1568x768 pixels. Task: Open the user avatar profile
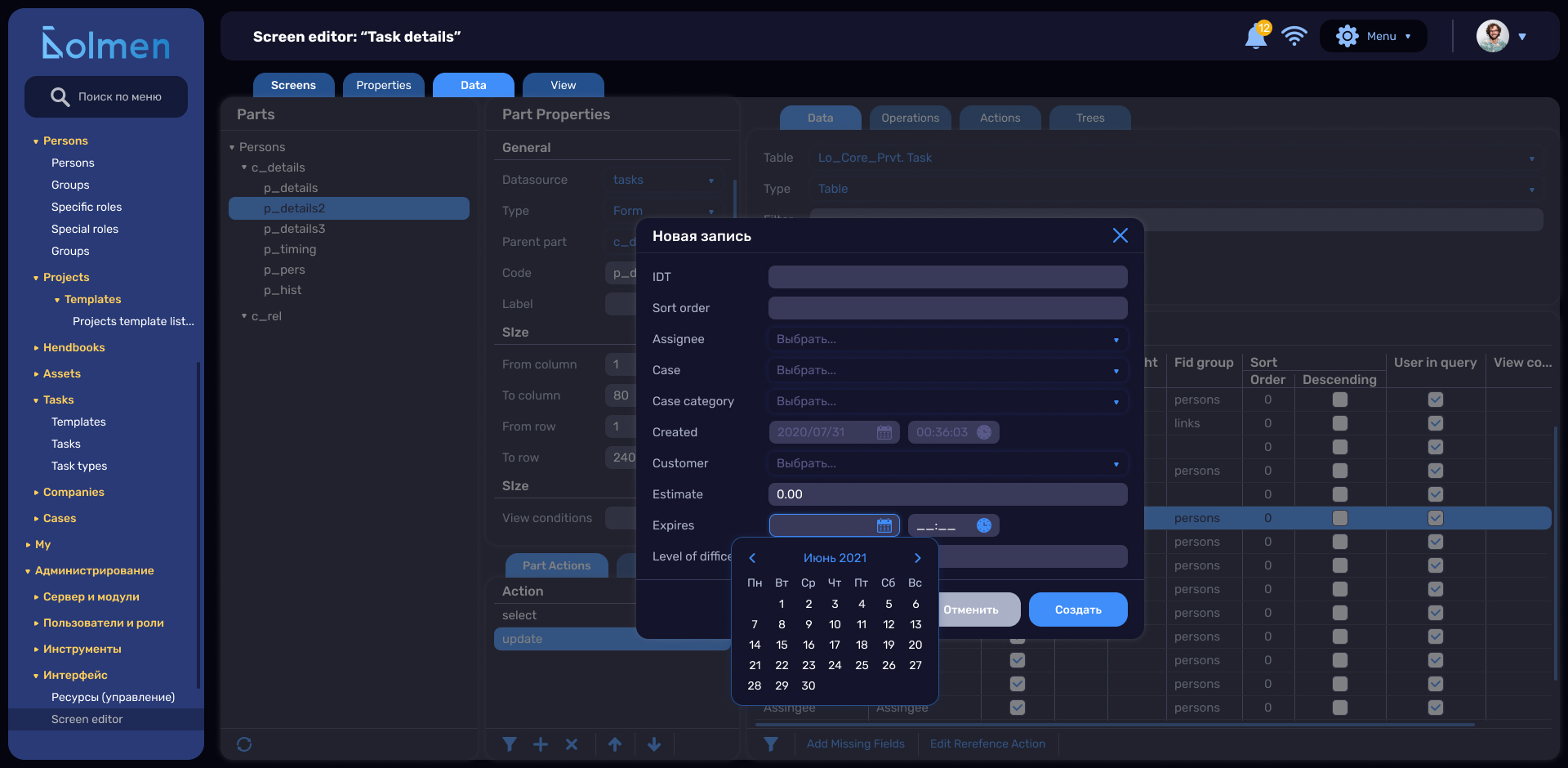pyautogui.click(x=1493, y=36)
